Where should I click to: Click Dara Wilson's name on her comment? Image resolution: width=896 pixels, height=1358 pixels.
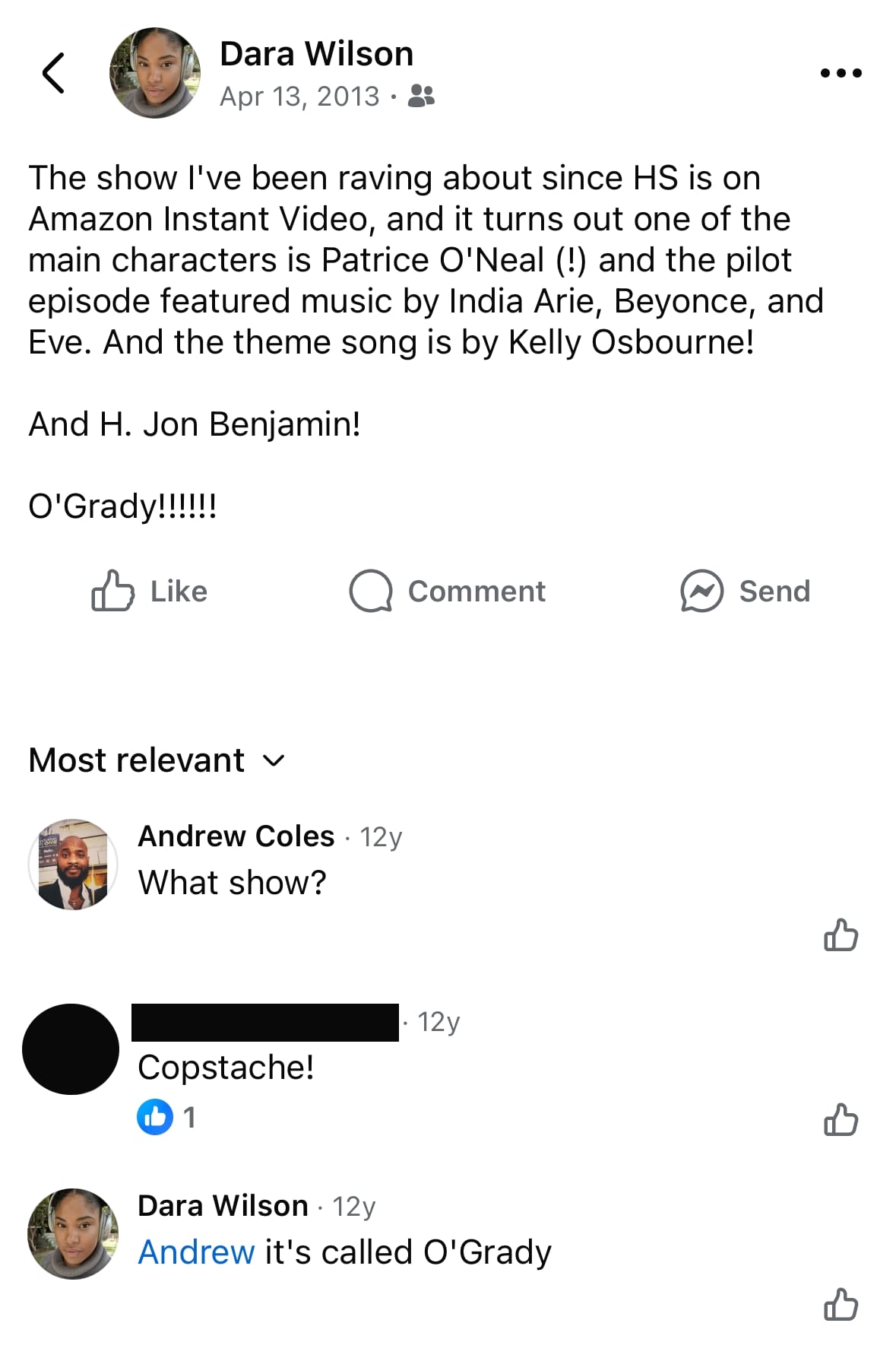coord(223,1206)
